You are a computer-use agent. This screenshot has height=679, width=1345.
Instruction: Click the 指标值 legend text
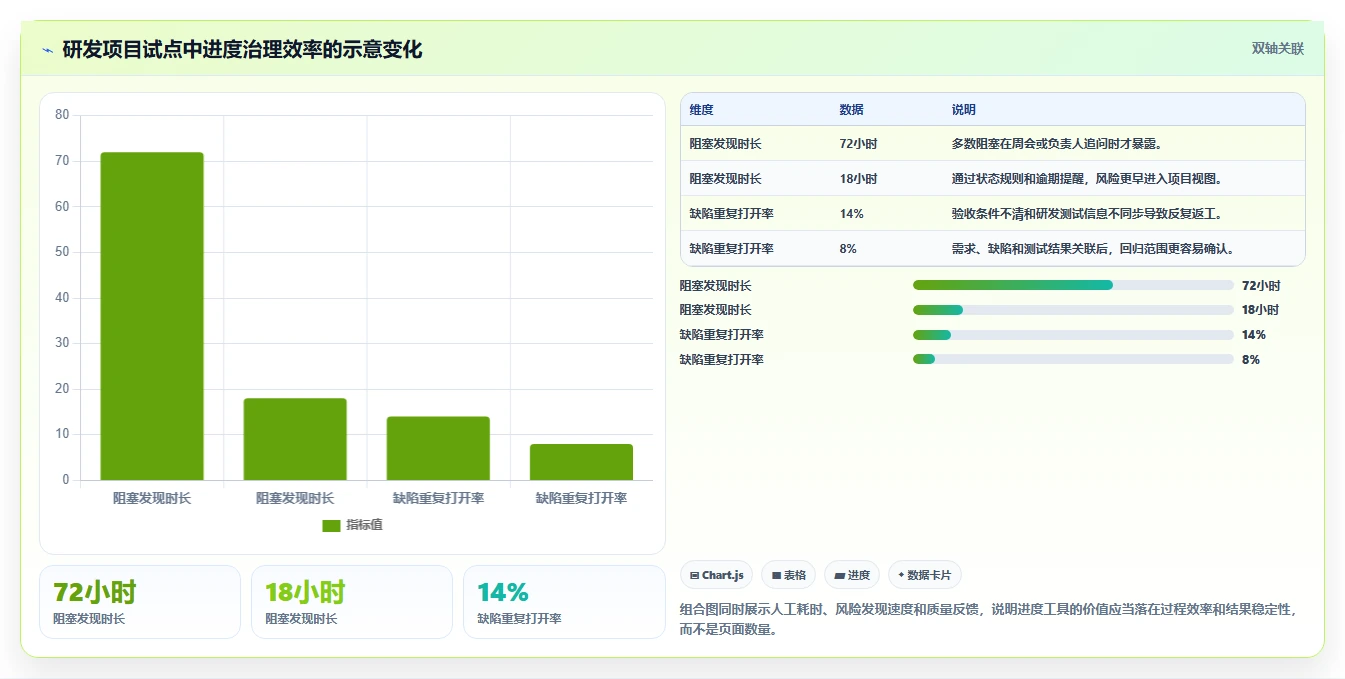(364, 526)
